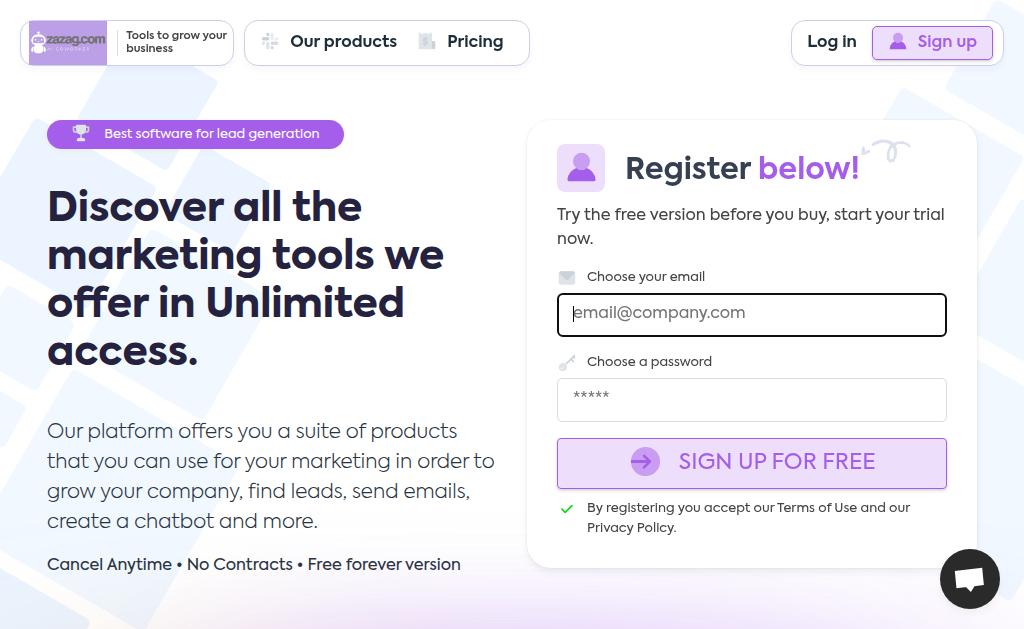Click the Slack-style icon beside Our products
This screenshot has width=1024, height=629.
[270, 42]
